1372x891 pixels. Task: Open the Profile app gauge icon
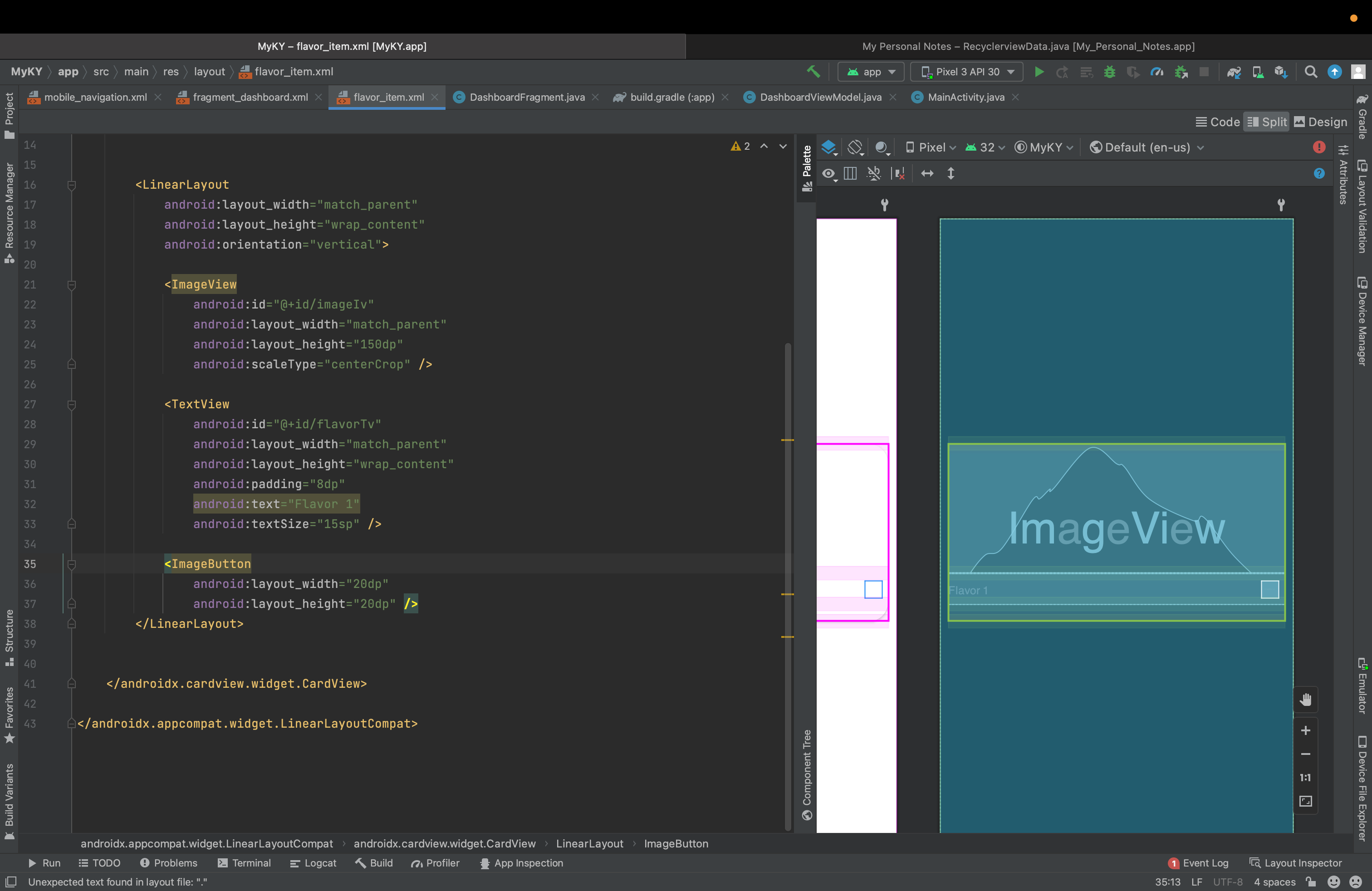(1156, 72)
